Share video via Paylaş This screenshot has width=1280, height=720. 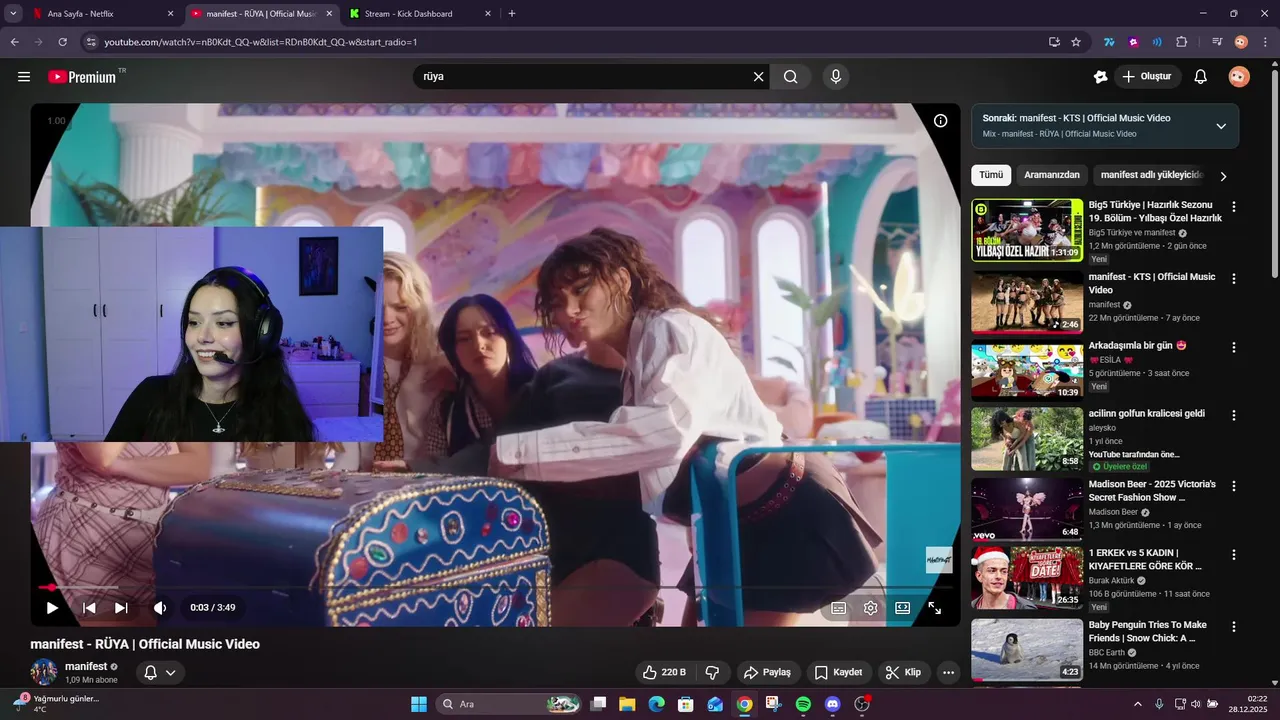point(767,672)
